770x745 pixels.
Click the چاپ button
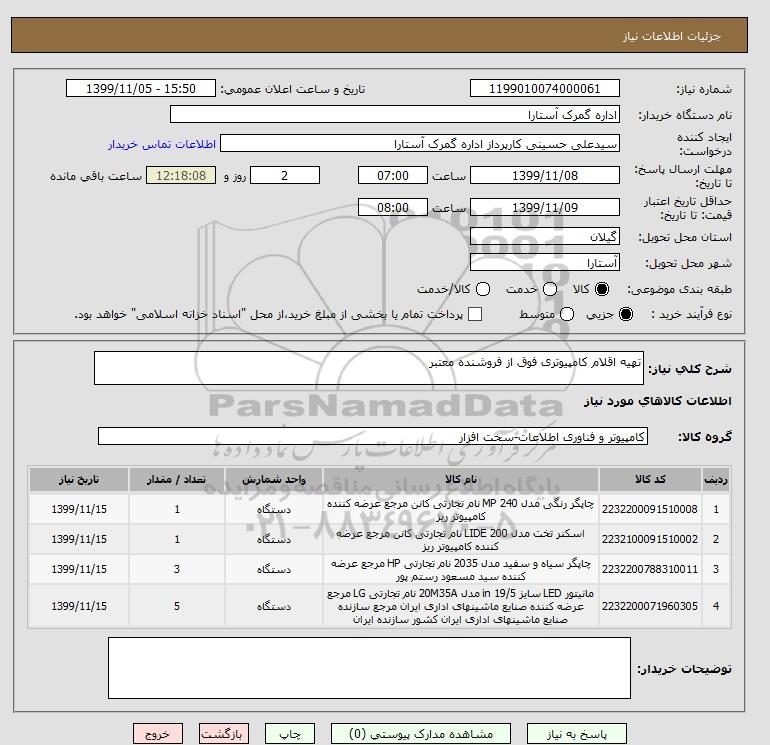[290, 734]
